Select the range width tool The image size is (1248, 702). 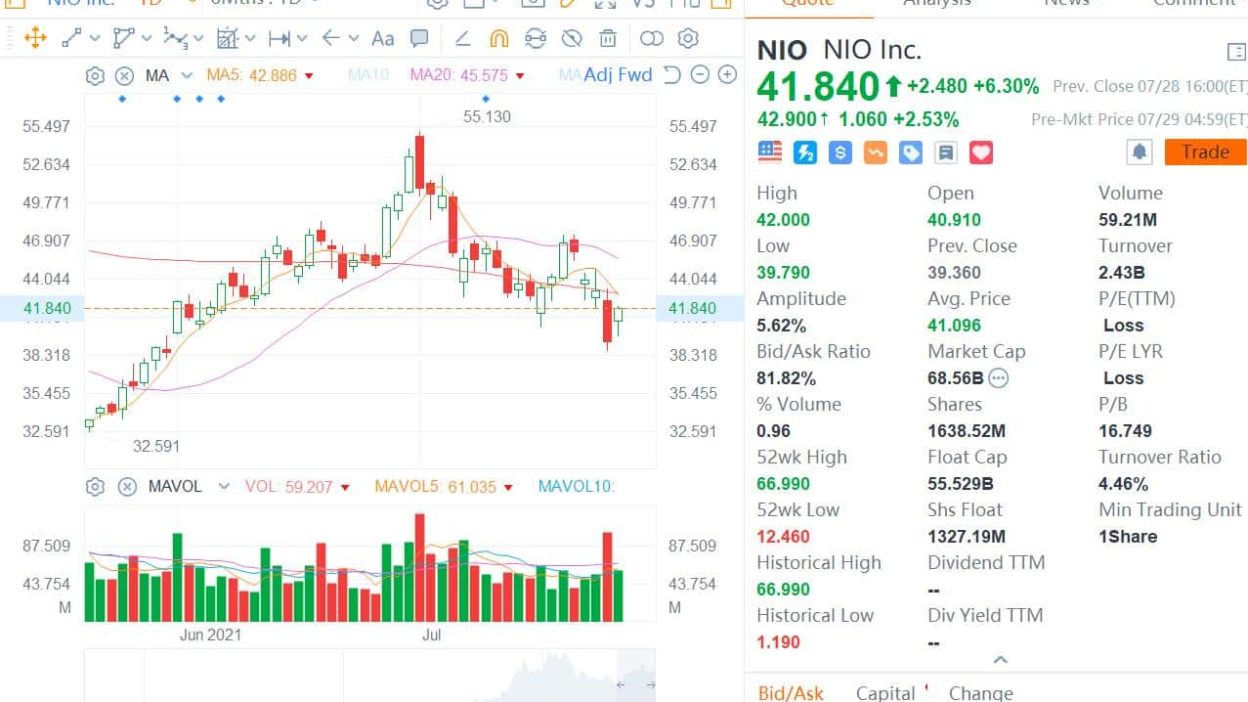point(279,39)
